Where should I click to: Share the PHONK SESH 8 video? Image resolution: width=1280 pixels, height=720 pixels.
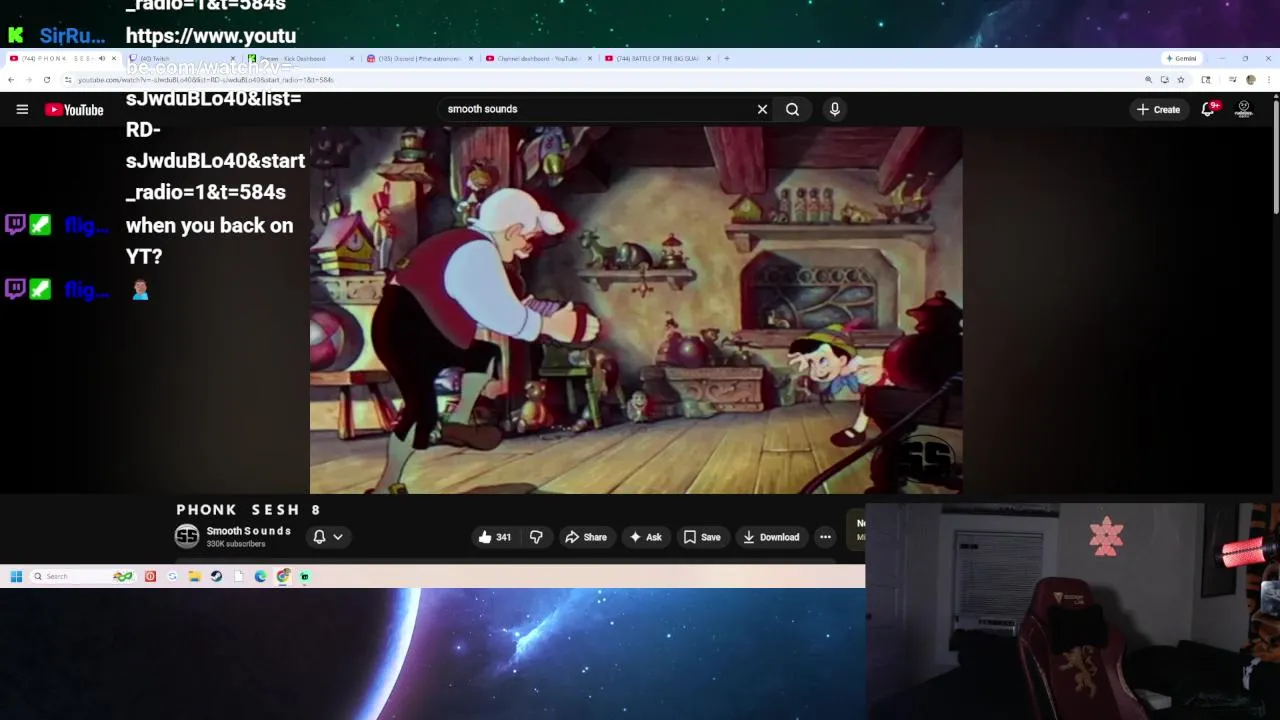586,537
